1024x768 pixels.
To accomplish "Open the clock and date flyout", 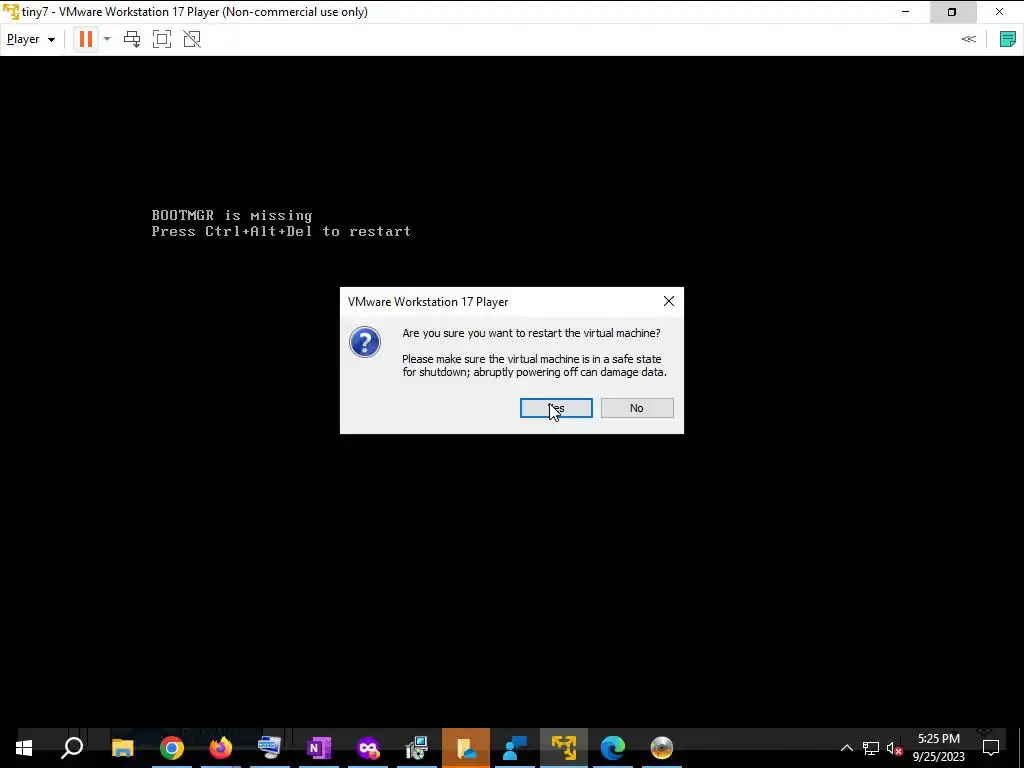I will (x=938, y=748).
